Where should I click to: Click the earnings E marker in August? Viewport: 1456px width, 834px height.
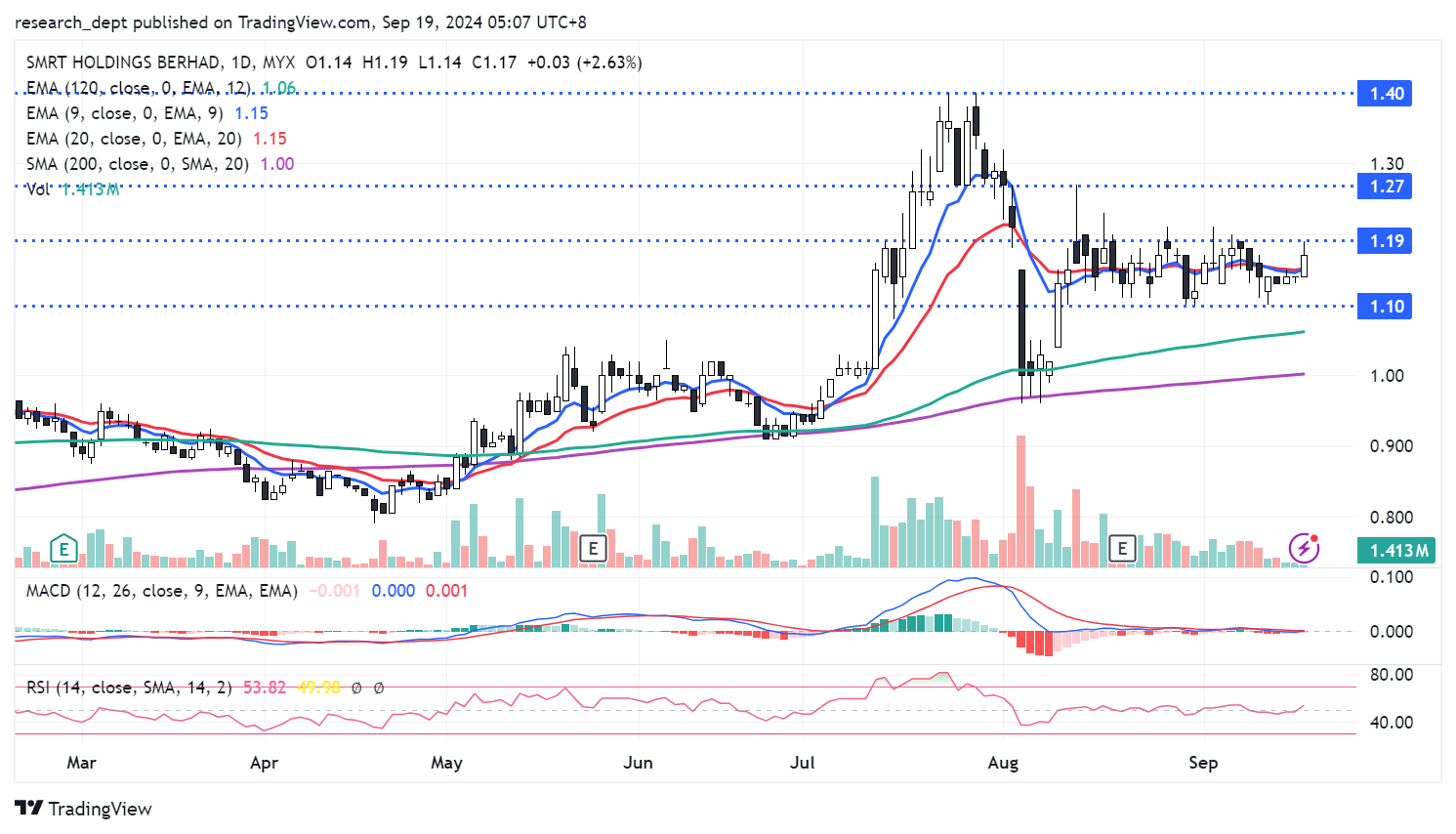click(1122, 549)
